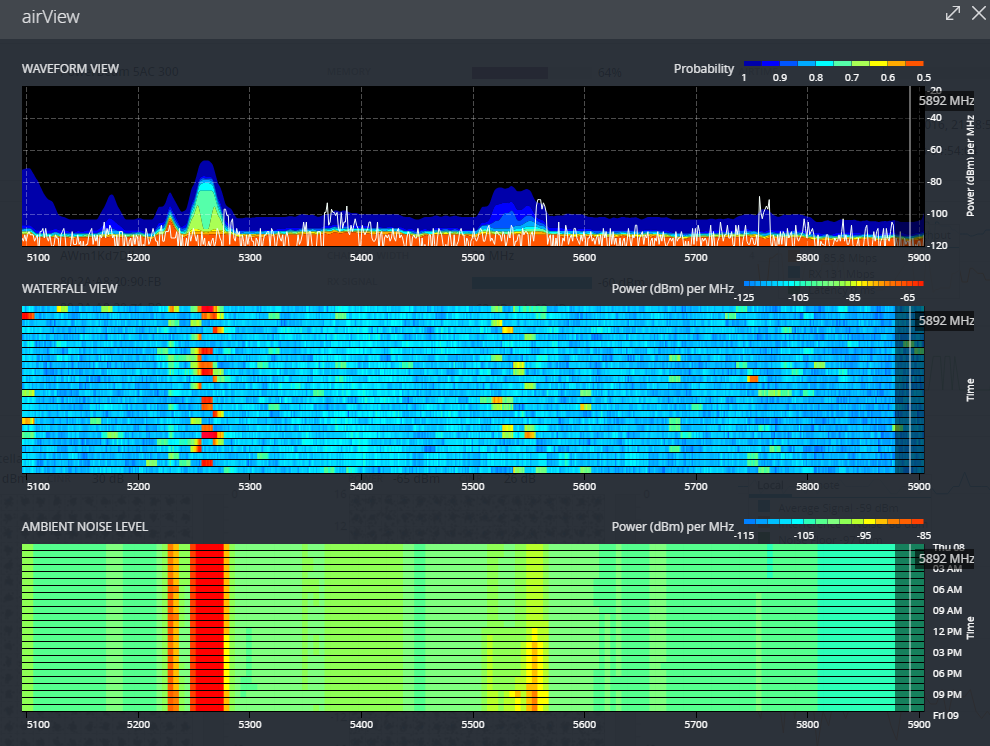Click the yellow band near 5550 MHz in Ambient Noise
Screen dimensions: 990x746
[x=537, y=660]
